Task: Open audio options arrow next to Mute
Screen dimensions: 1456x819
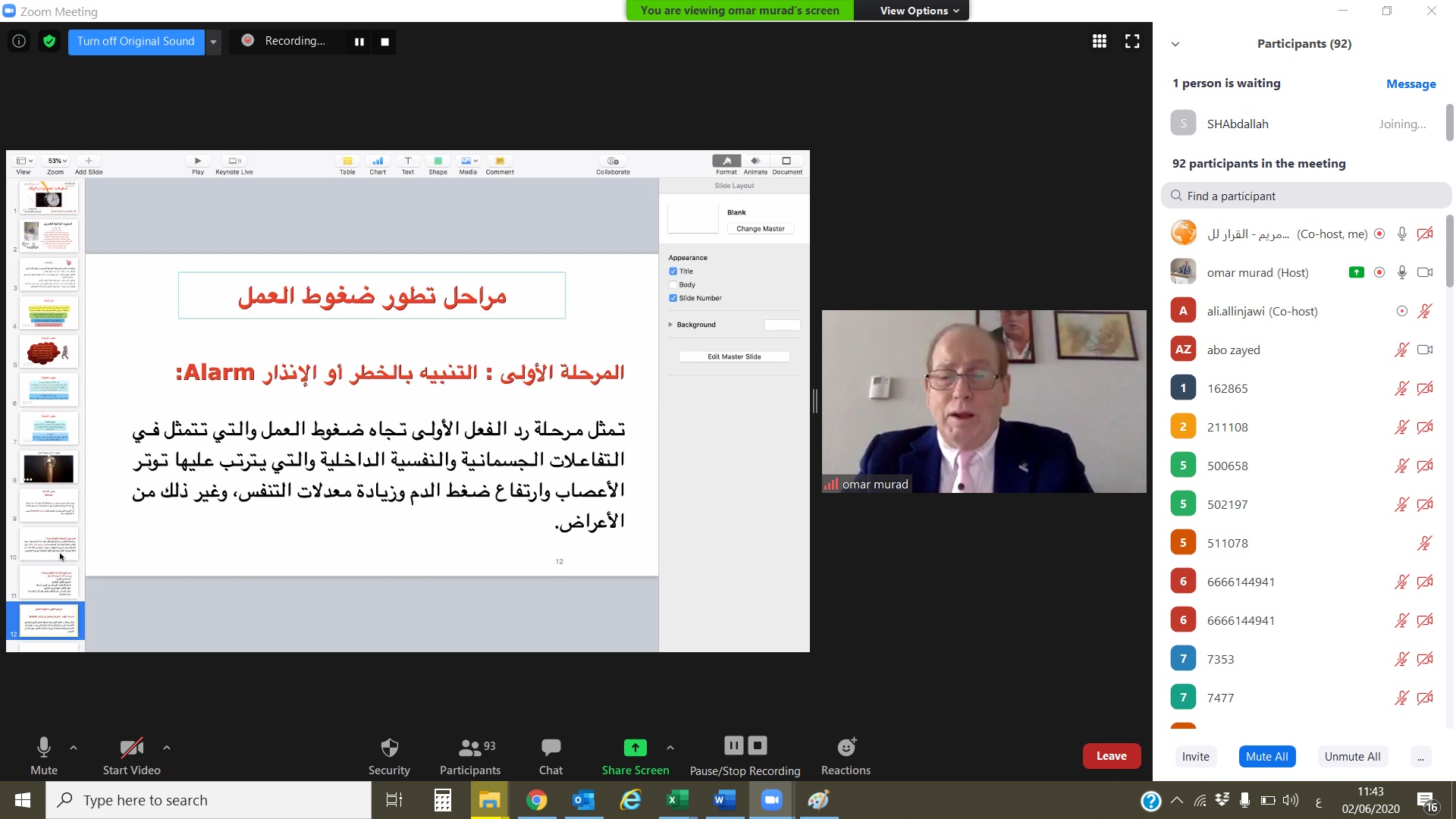Action: pyautogui.click(x=74, y=748)
